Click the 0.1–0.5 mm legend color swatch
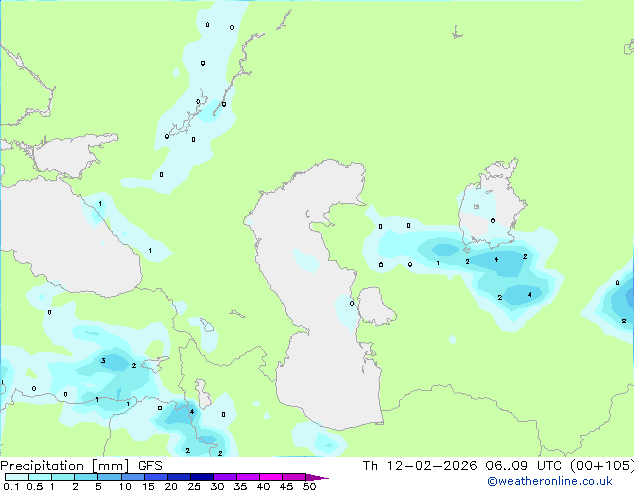 [x=17, y=477]
